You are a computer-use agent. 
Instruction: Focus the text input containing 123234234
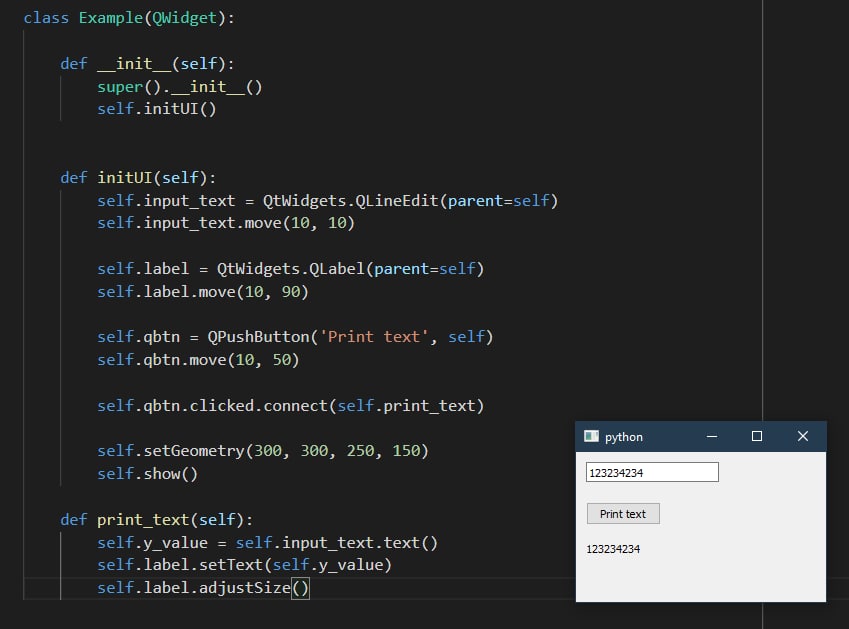[x=652, y=472]
